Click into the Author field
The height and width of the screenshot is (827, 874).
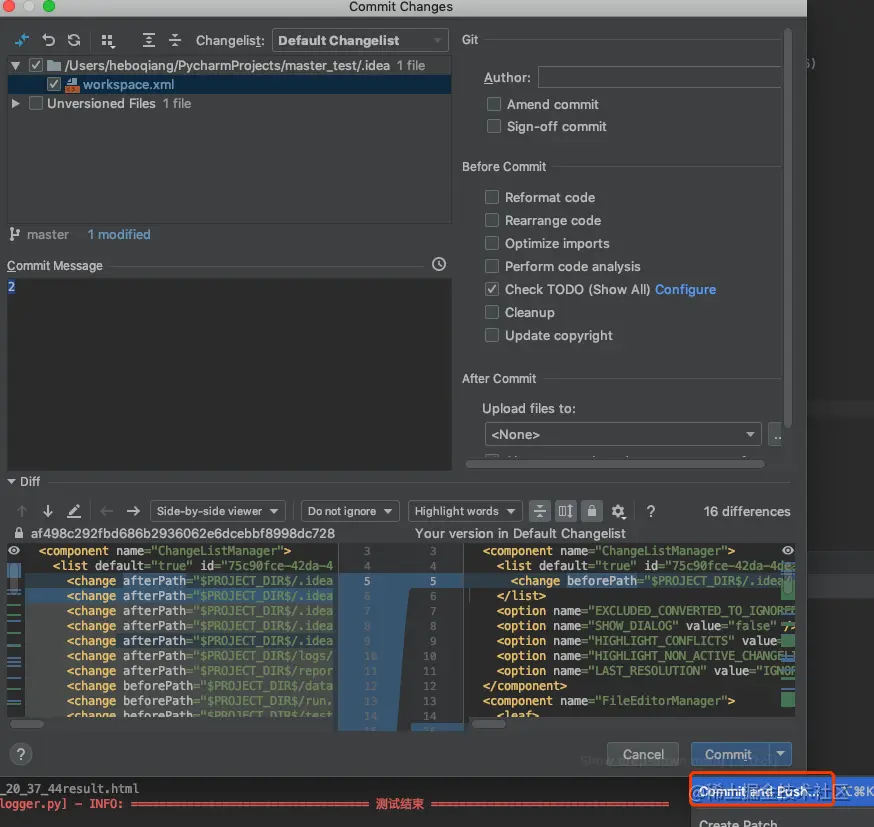tap(659, 77)
